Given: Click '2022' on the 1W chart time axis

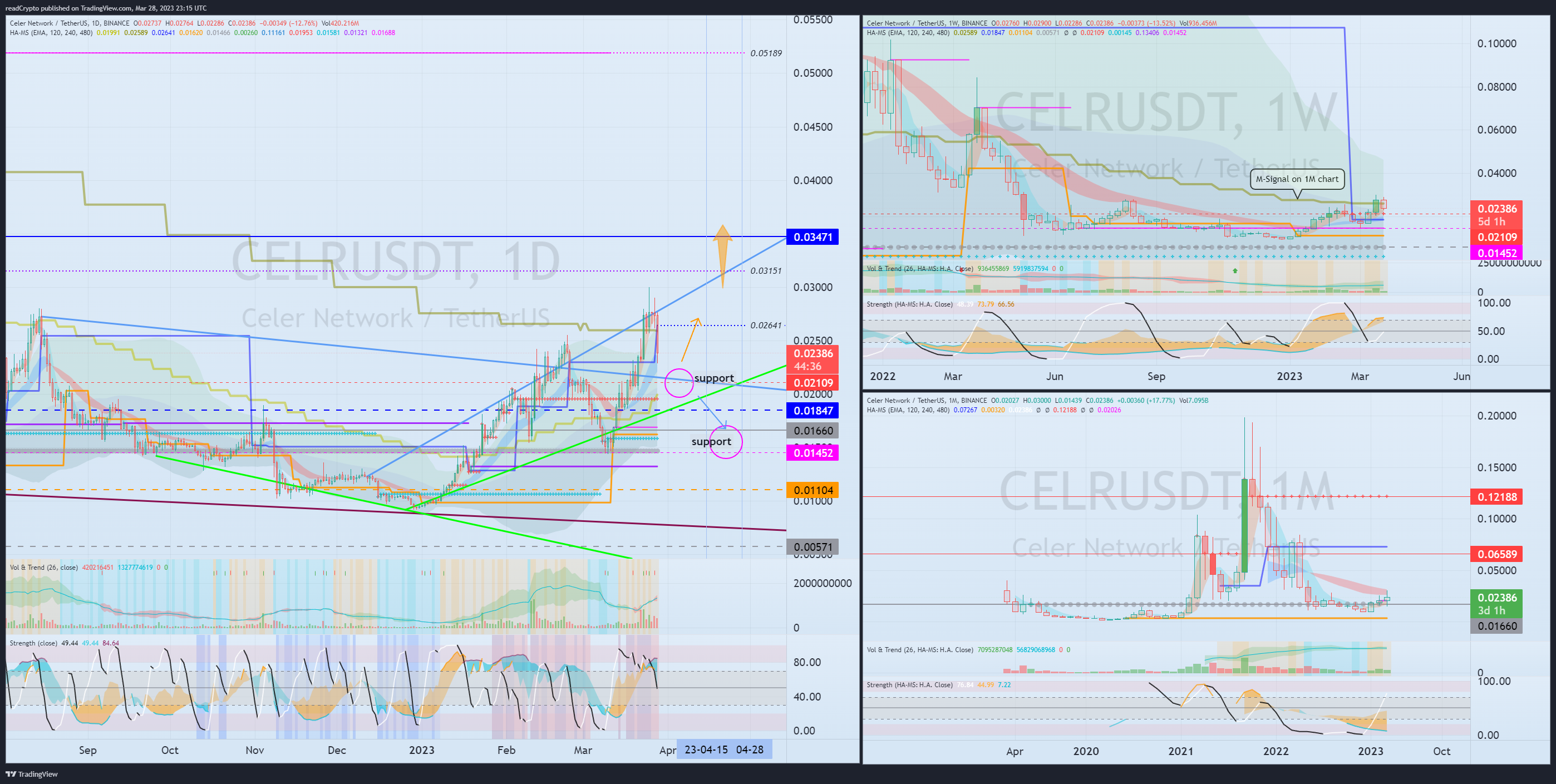Looking at the screenshot, I should coord(883,376).
